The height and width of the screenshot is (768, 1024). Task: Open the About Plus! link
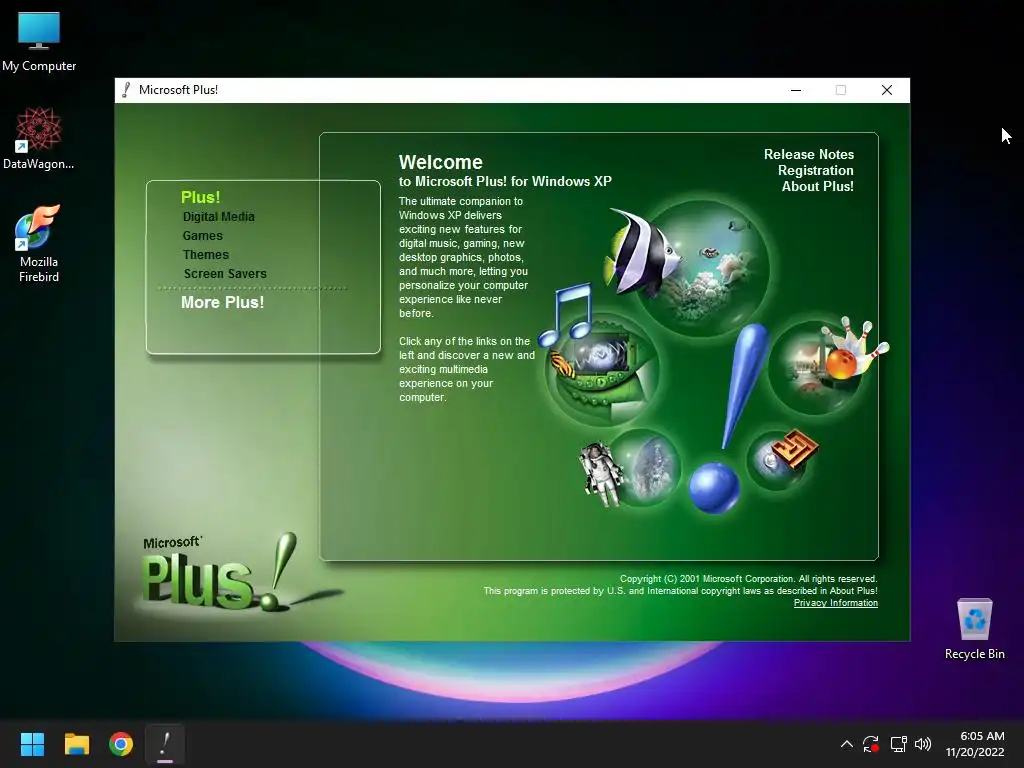tap(818, 186)
